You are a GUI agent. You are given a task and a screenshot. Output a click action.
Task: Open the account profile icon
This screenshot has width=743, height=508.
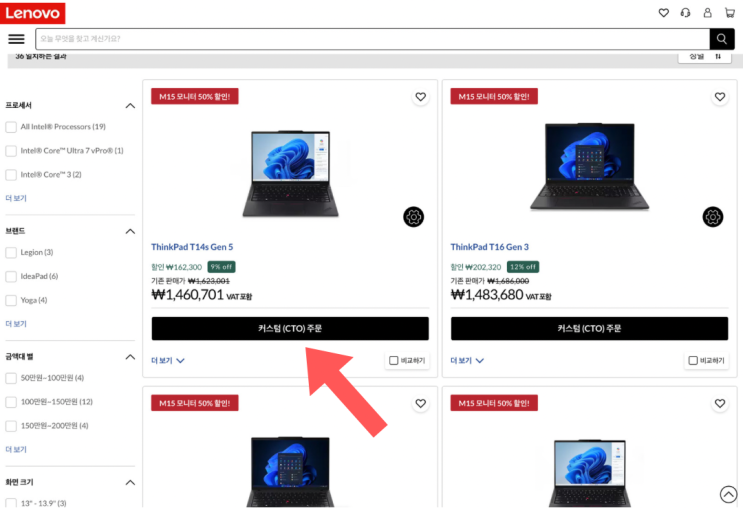coord(707,13)
